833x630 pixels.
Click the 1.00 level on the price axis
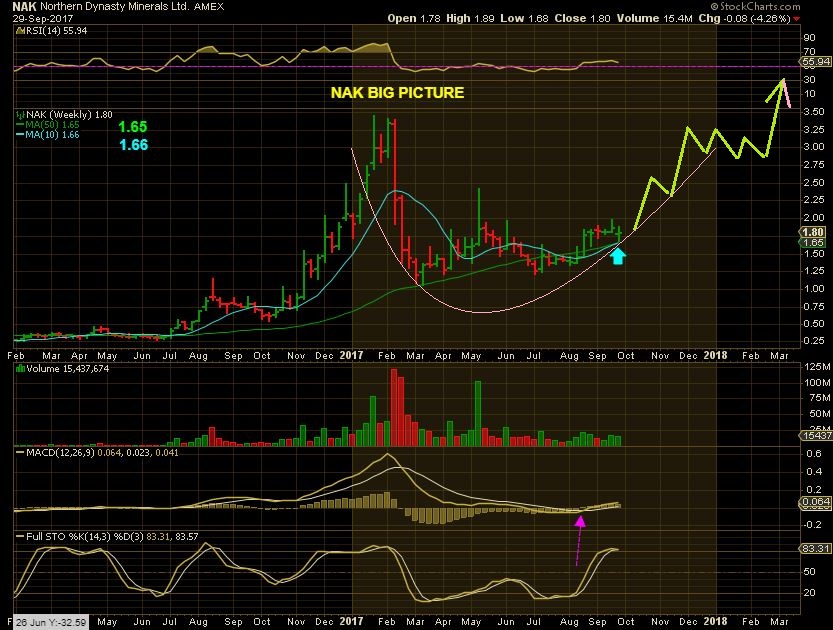(x=814, y=289)
